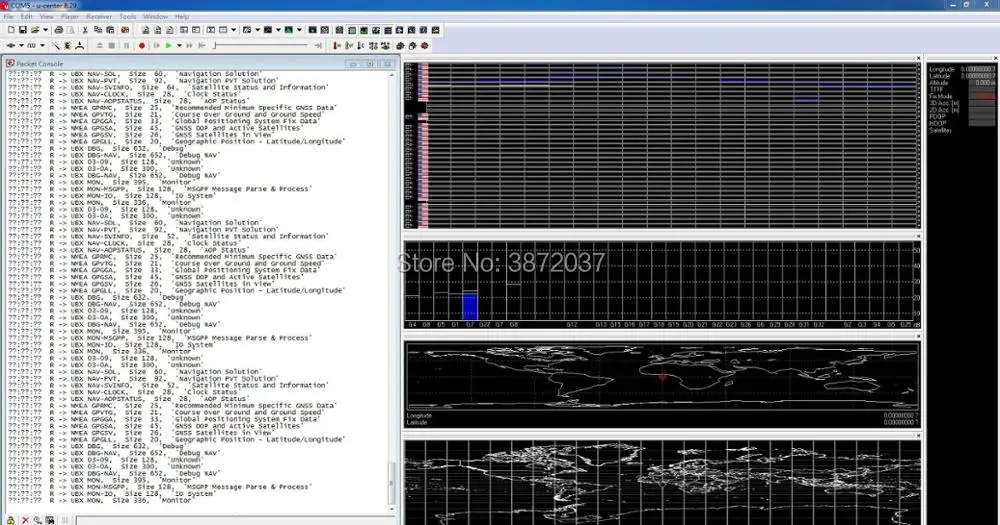Click the first gear-shaped receiver config icon

click(x=400, y=46)
